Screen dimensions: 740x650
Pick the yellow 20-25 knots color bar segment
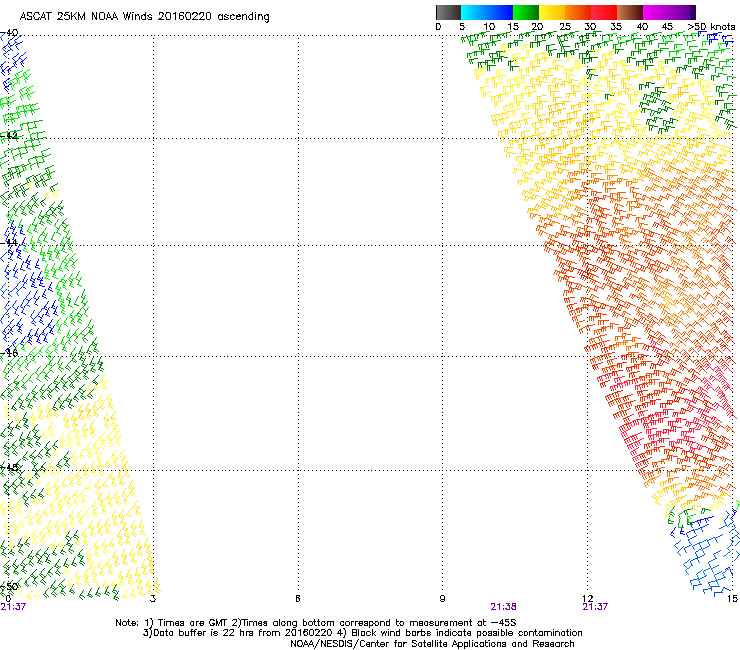[x=552, y=12]
